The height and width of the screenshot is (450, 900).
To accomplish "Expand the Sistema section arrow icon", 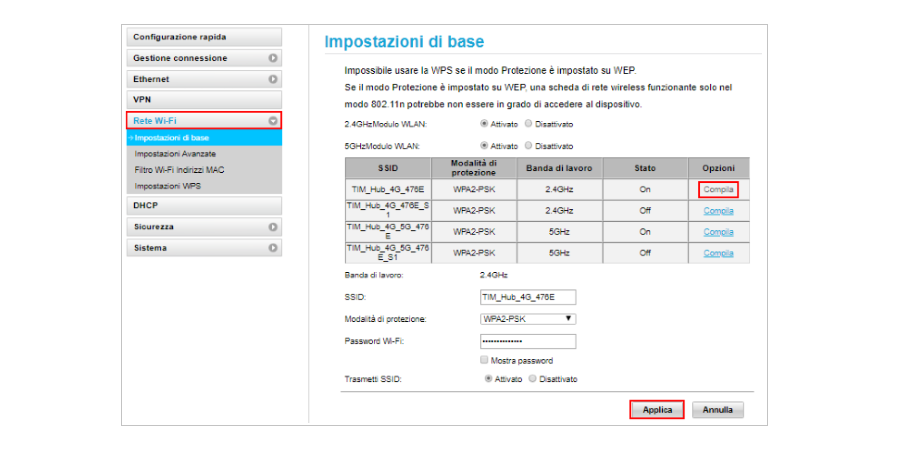I will click(x=273, y=248).
